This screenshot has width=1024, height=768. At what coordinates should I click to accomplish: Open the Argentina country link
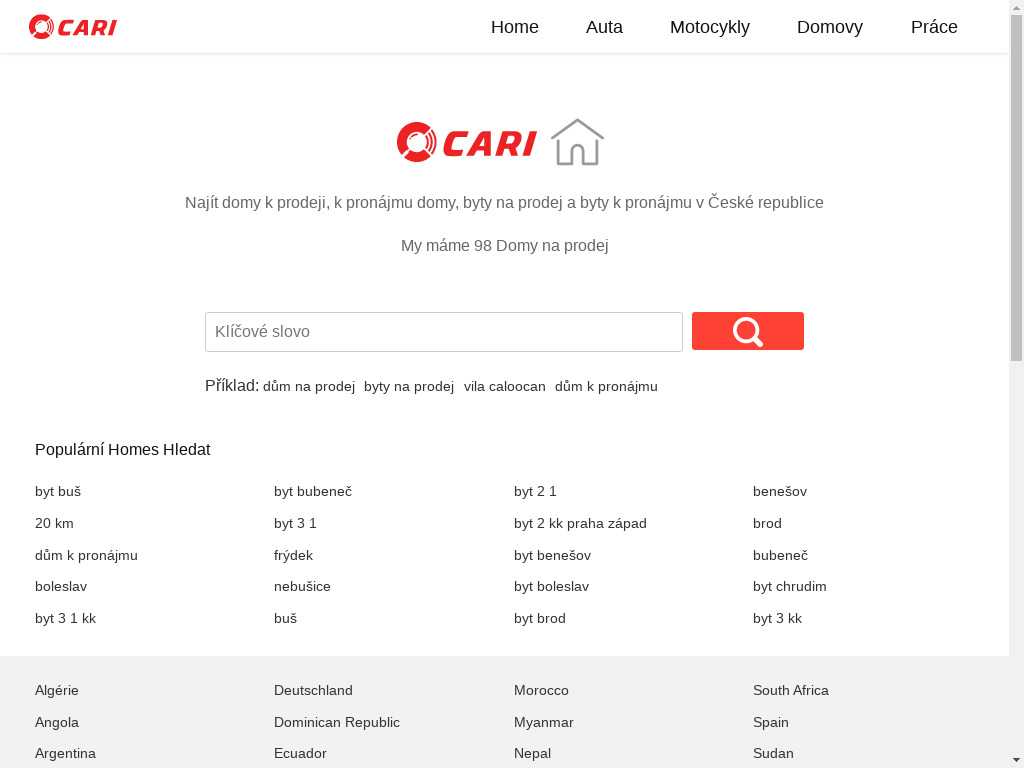(65, 753)
